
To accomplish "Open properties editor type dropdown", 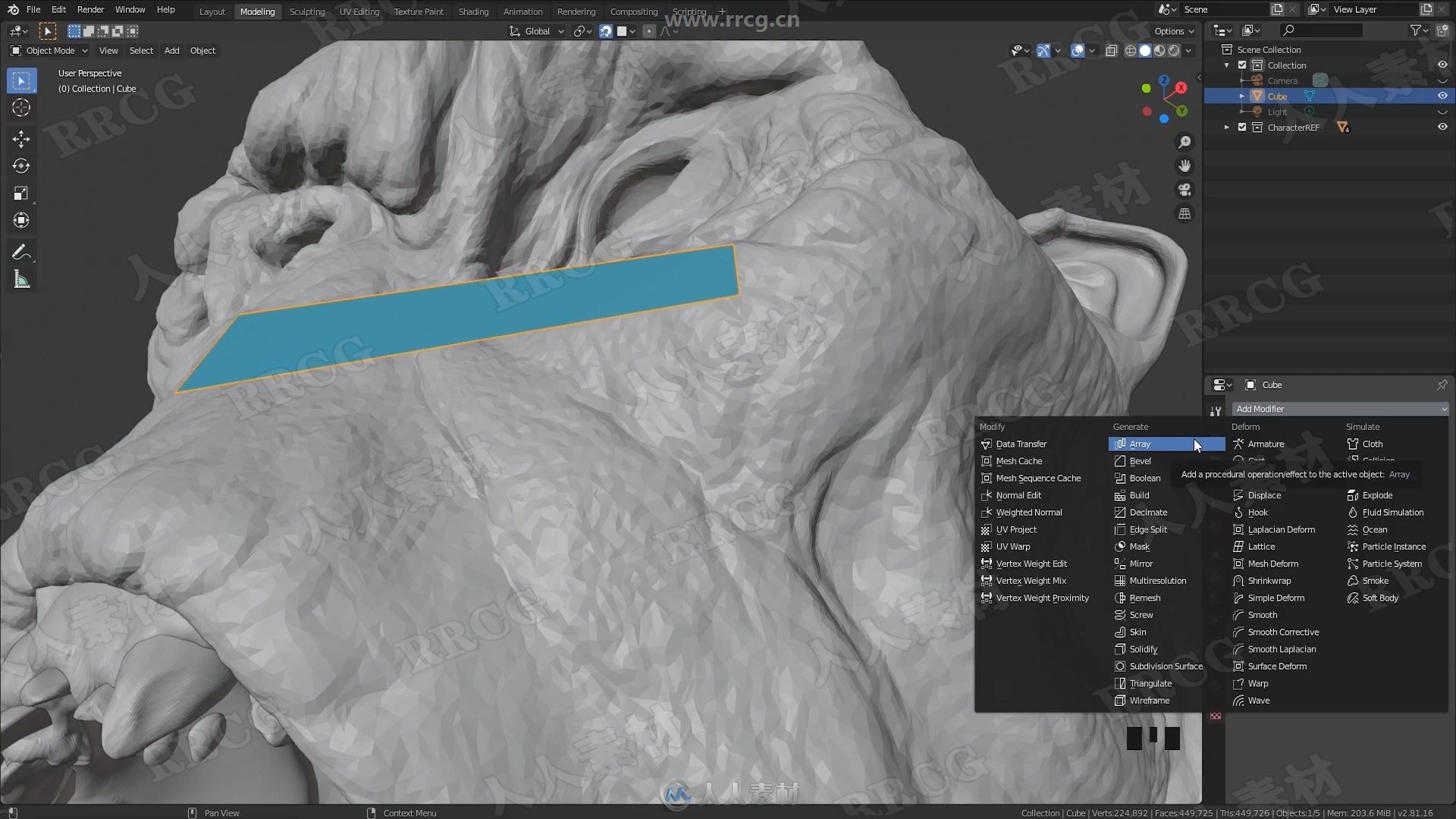I will [x=1222, y=385].
